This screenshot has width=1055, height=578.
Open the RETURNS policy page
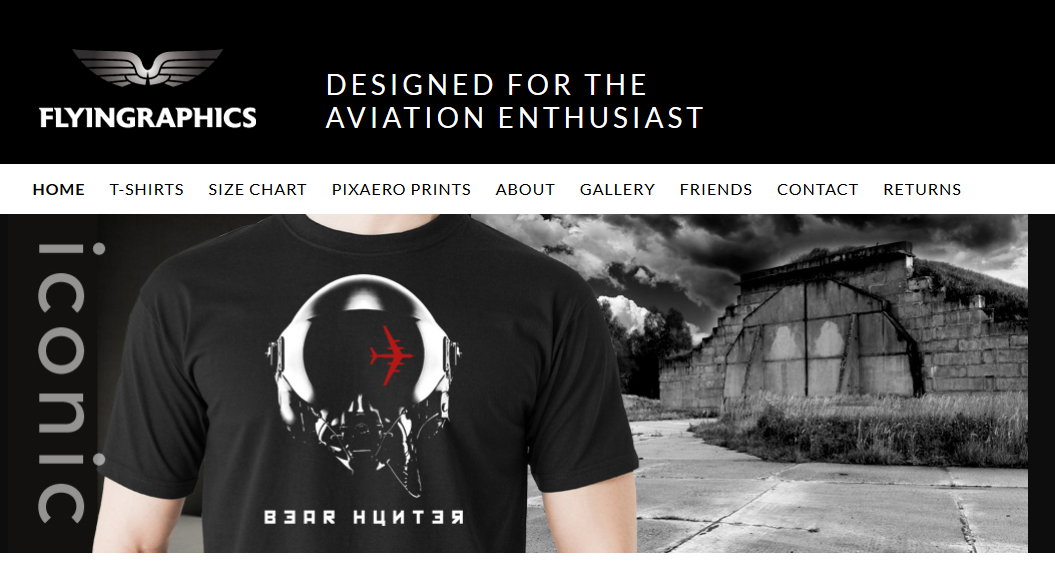click(x=922, y=190)
